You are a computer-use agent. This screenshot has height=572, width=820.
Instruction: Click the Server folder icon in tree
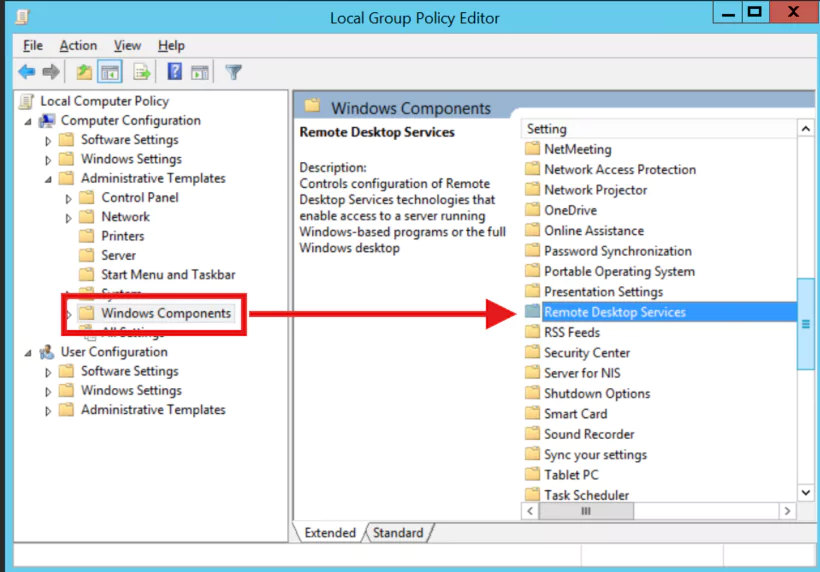pos(86,255)
